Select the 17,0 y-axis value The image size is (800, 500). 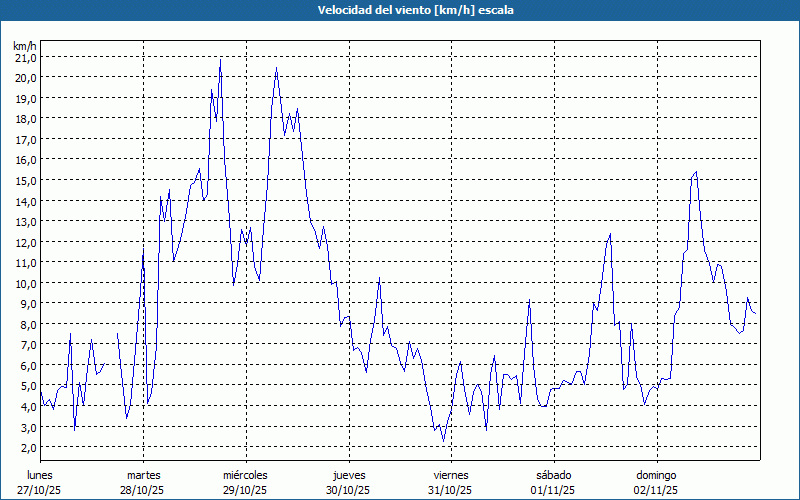pyautogui.click(x=26, y=140)
